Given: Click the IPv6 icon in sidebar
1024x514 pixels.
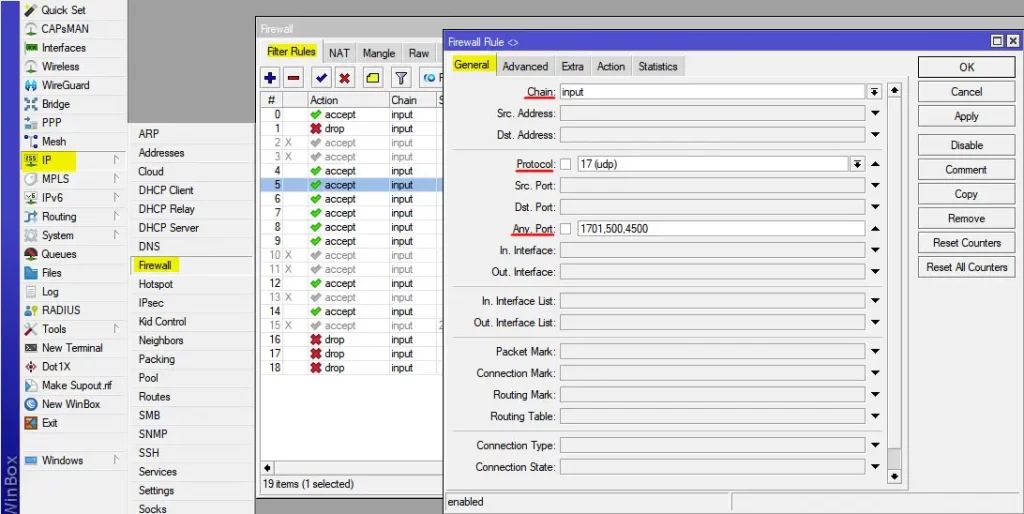Looking at the screenshot, I should 31,198.
